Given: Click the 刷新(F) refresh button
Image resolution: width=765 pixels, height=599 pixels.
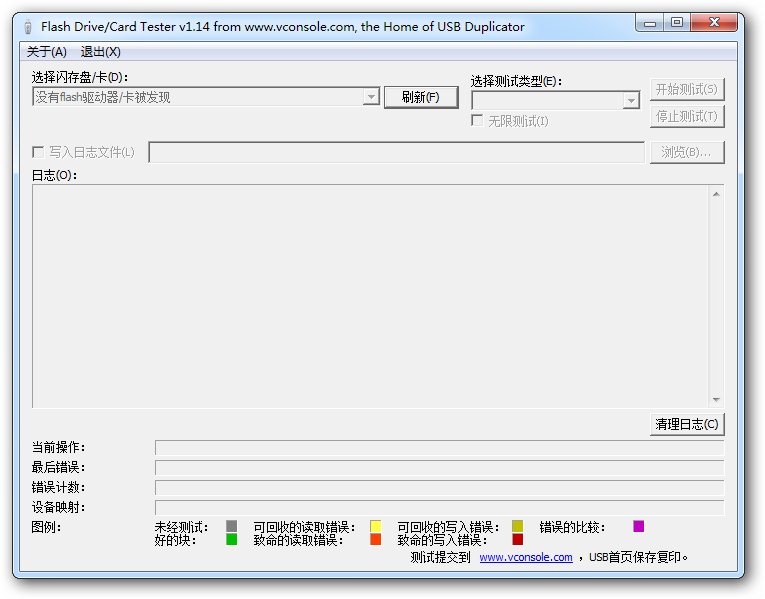Looking at the screenshot, I should 421,97.
